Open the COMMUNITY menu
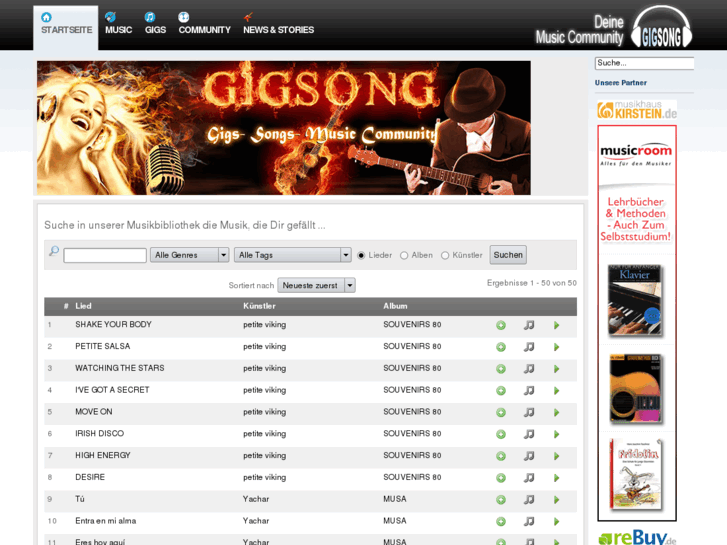 [204, 24]
